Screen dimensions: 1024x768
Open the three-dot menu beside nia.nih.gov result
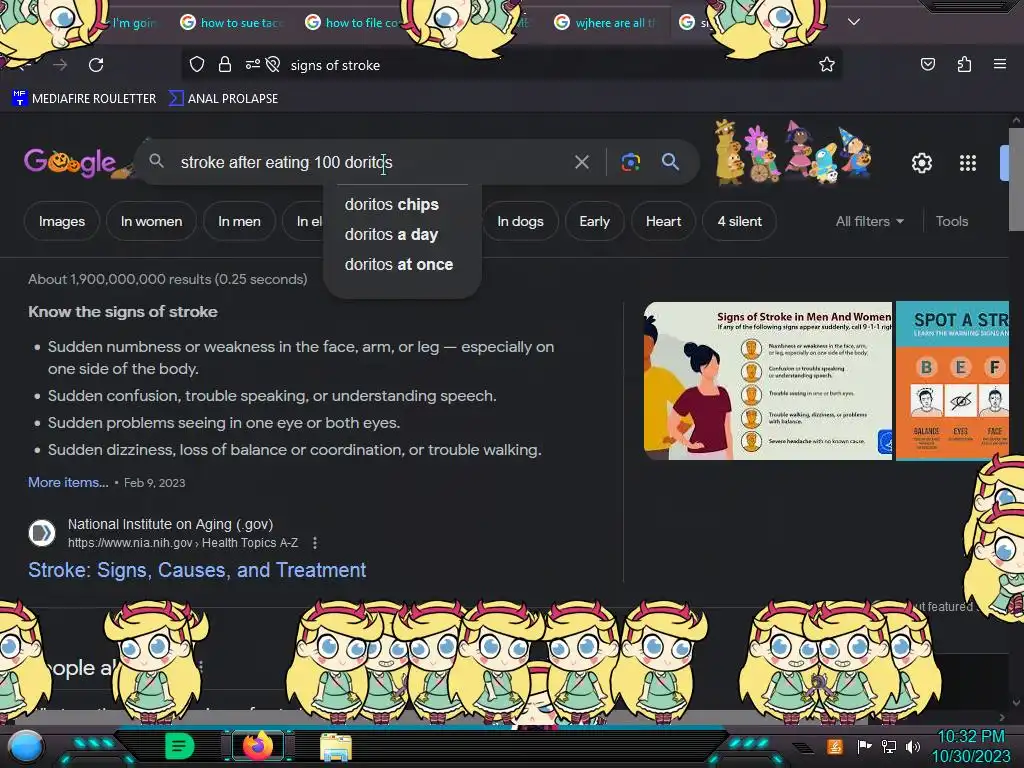point(315,543)
